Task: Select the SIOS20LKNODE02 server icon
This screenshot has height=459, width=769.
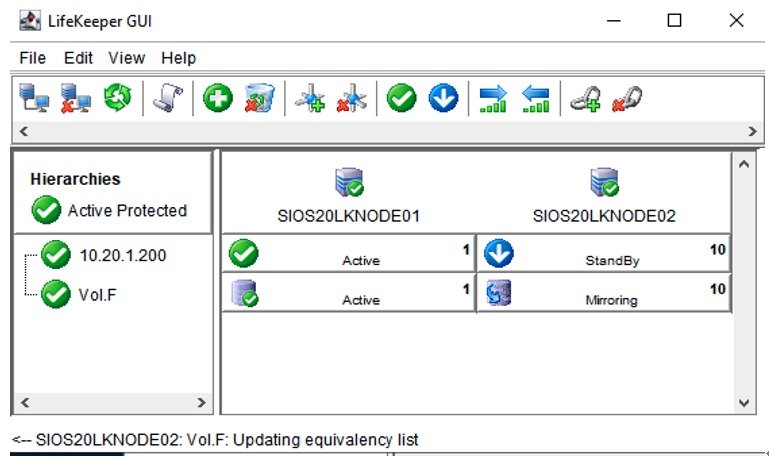Action: pyautogui.click(x=604, y=182)
